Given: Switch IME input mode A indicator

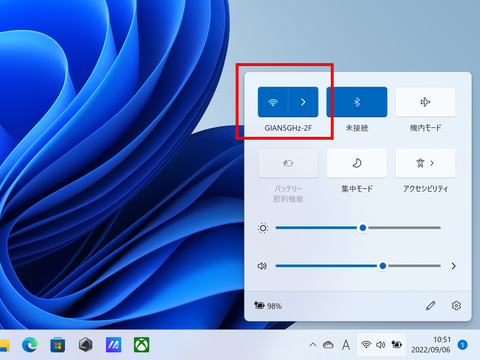Looking at the screenshot, I should click(346, 345).
